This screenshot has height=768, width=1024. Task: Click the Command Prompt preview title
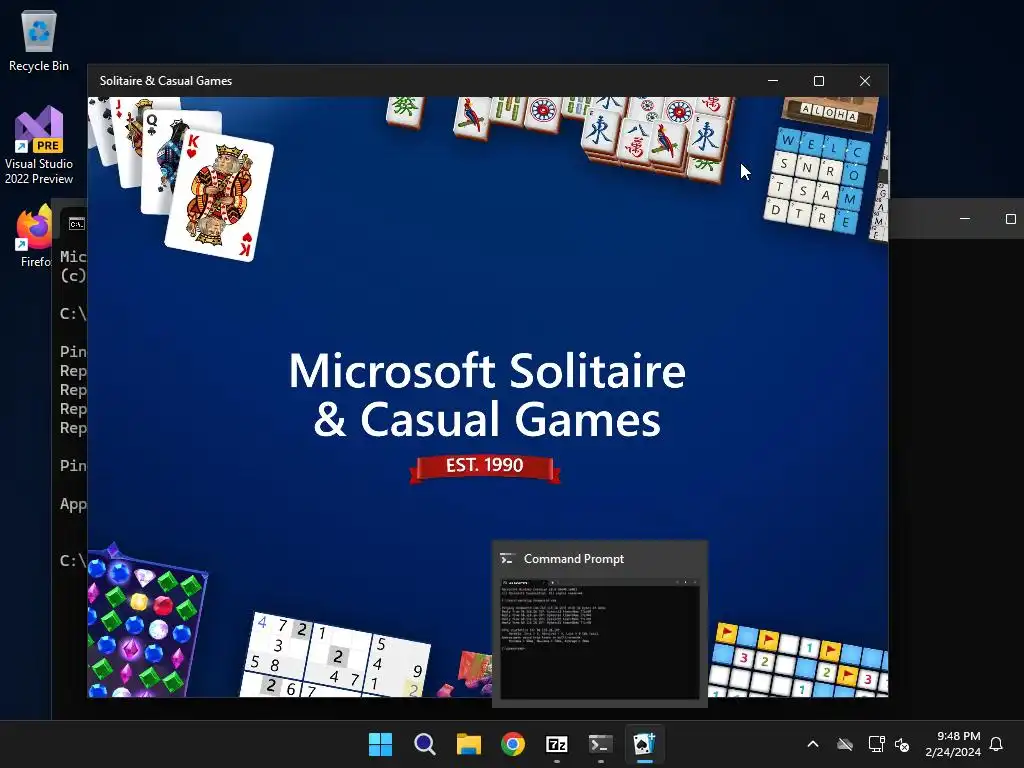[573, 559]
